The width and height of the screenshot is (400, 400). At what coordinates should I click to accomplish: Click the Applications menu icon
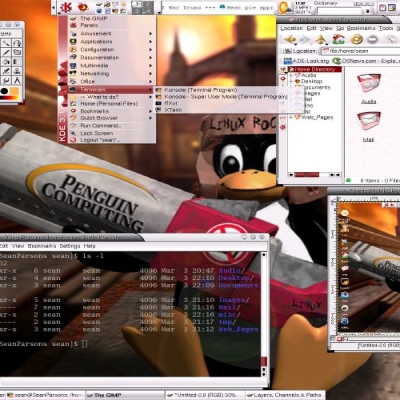(73, 42)
